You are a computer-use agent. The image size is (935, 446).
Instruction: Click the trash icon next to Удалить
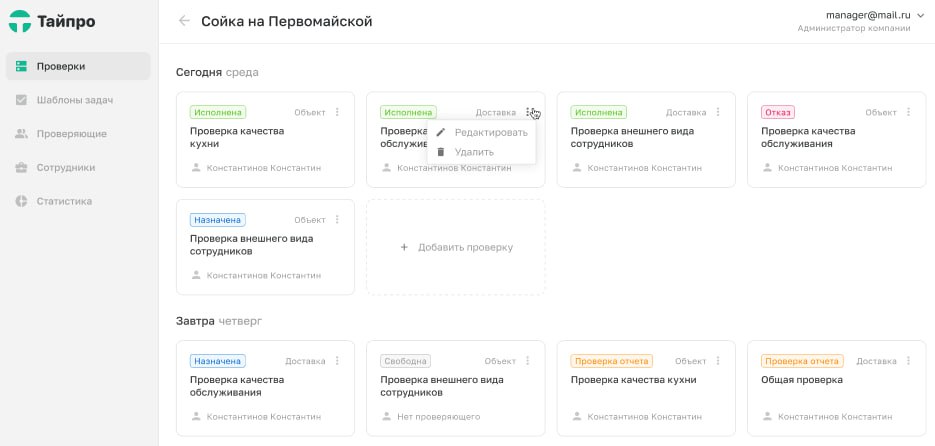point(441,152)
